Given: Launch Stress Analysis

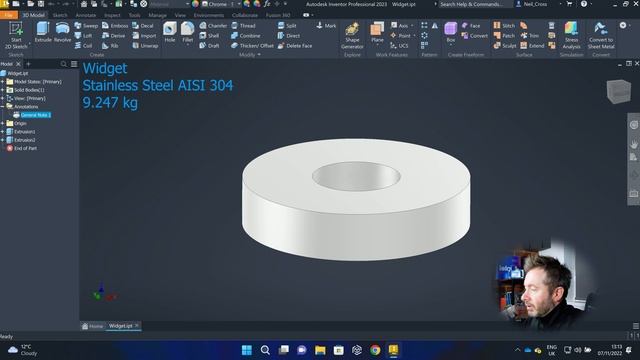Looking at the screenshot, I should tap(571, 36).
